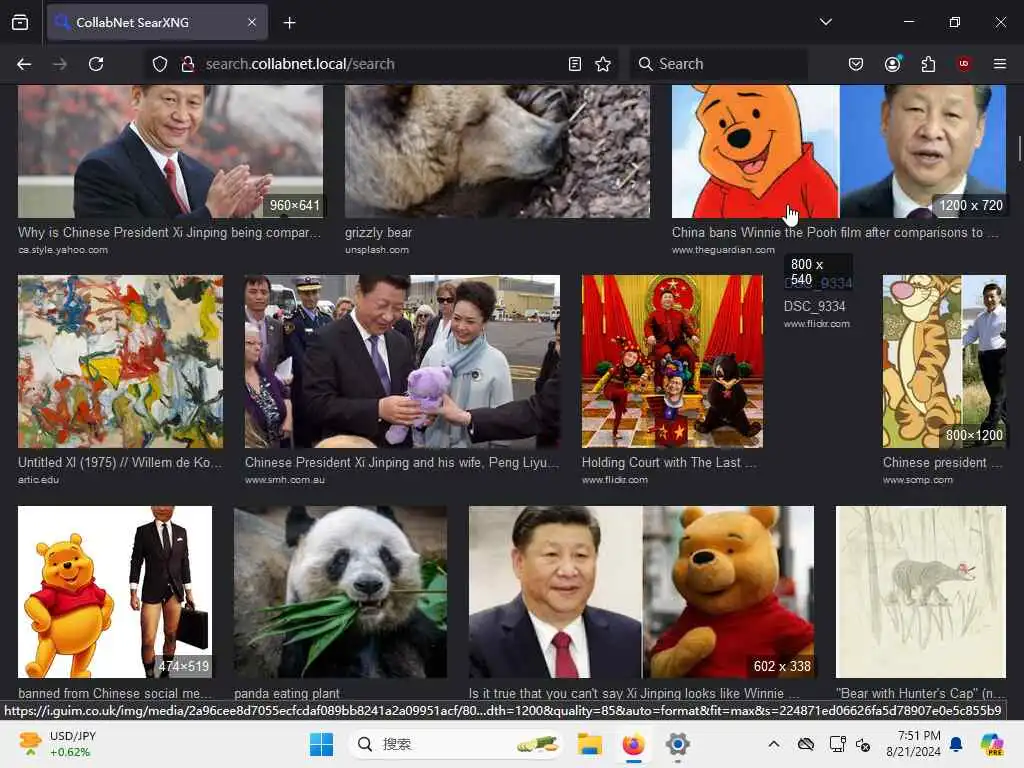
Task: Open the cloud sync tray icon
Action: (806, 744)
